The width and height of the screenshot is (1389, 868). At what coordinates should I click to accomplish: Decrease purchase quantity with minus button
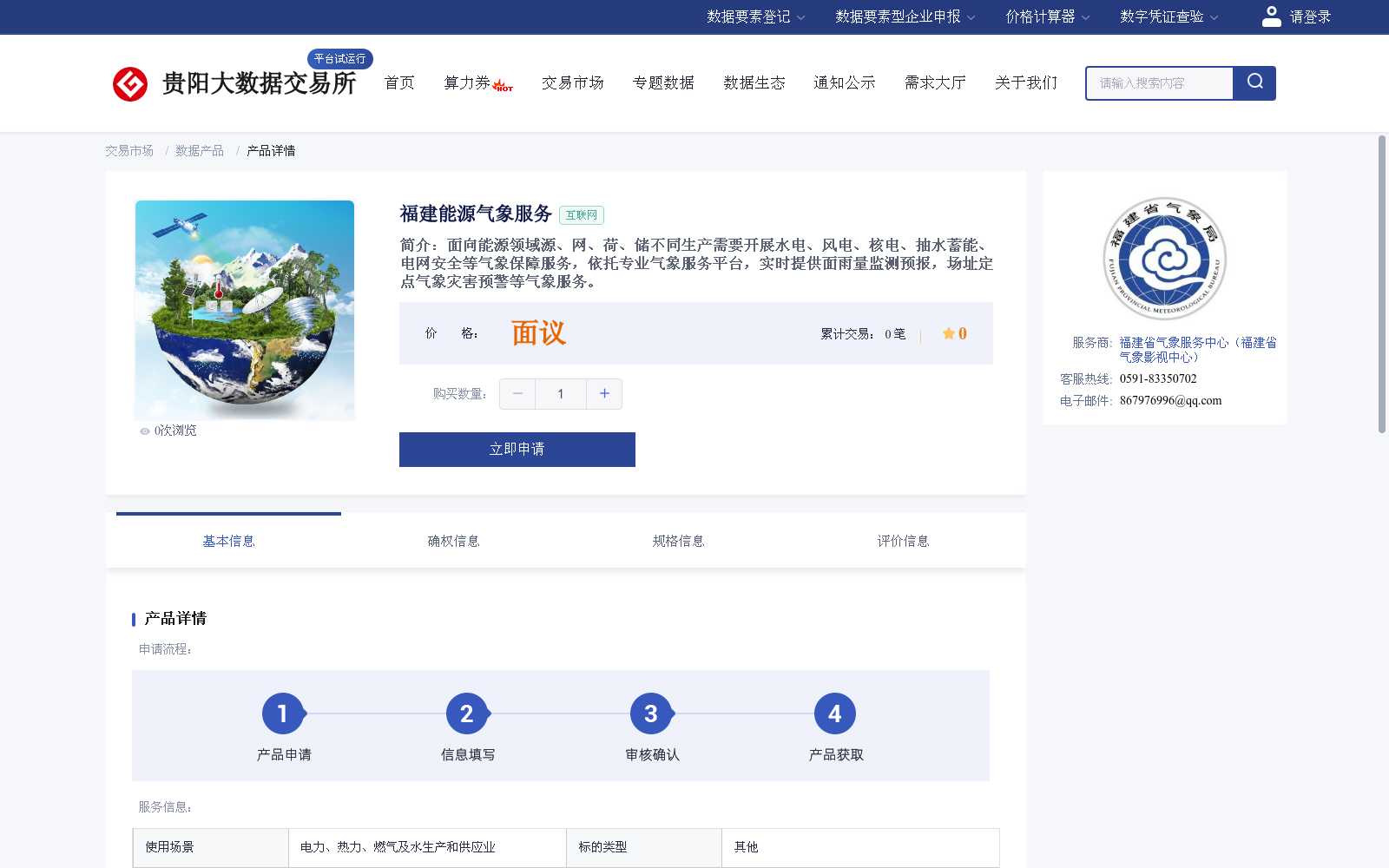[x=517, y=394]
